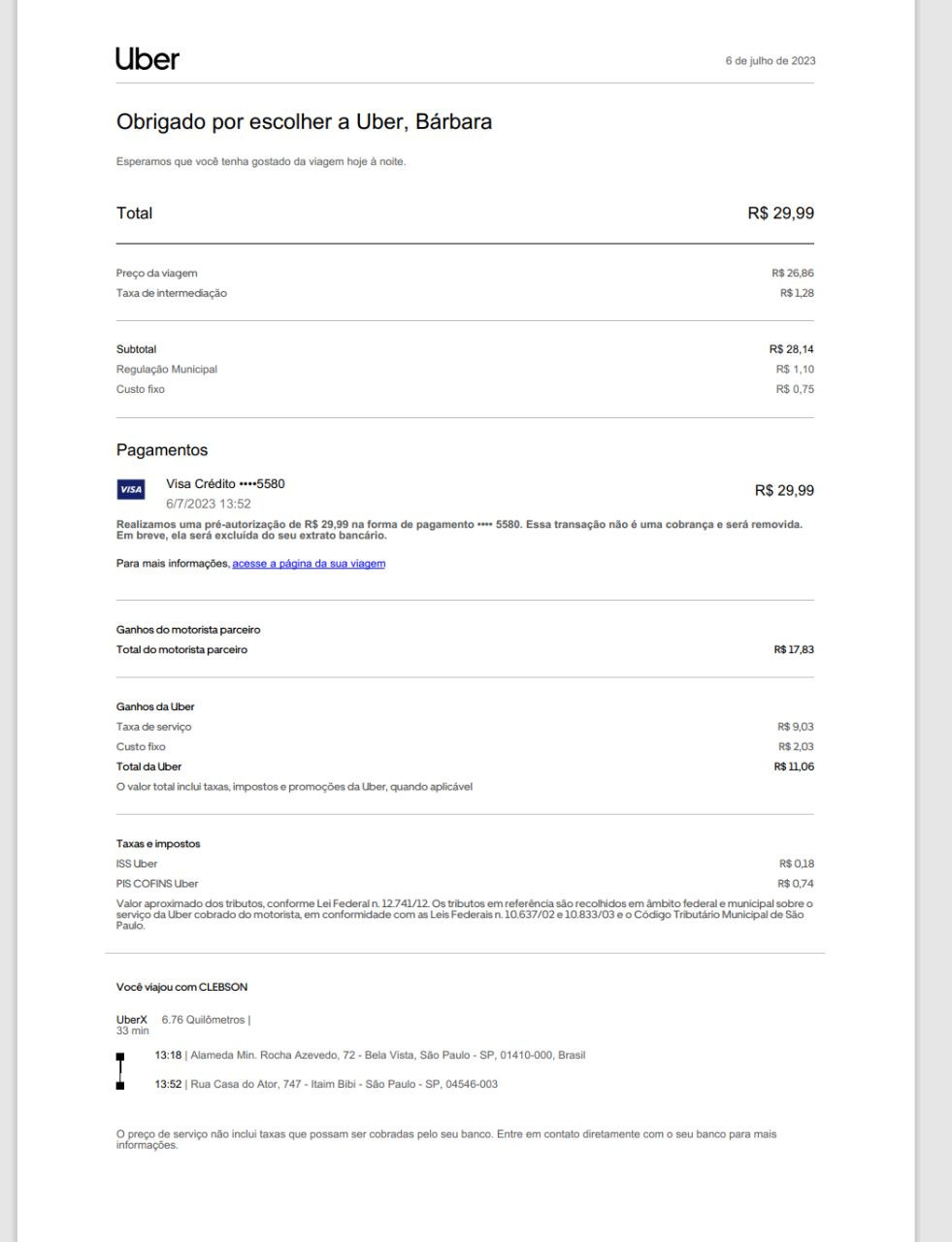Click the heading 'Obrigado por escolher a Uber, Bárbara'
This screenshot has width=952, height=1242.
click(x=304, y=122)
